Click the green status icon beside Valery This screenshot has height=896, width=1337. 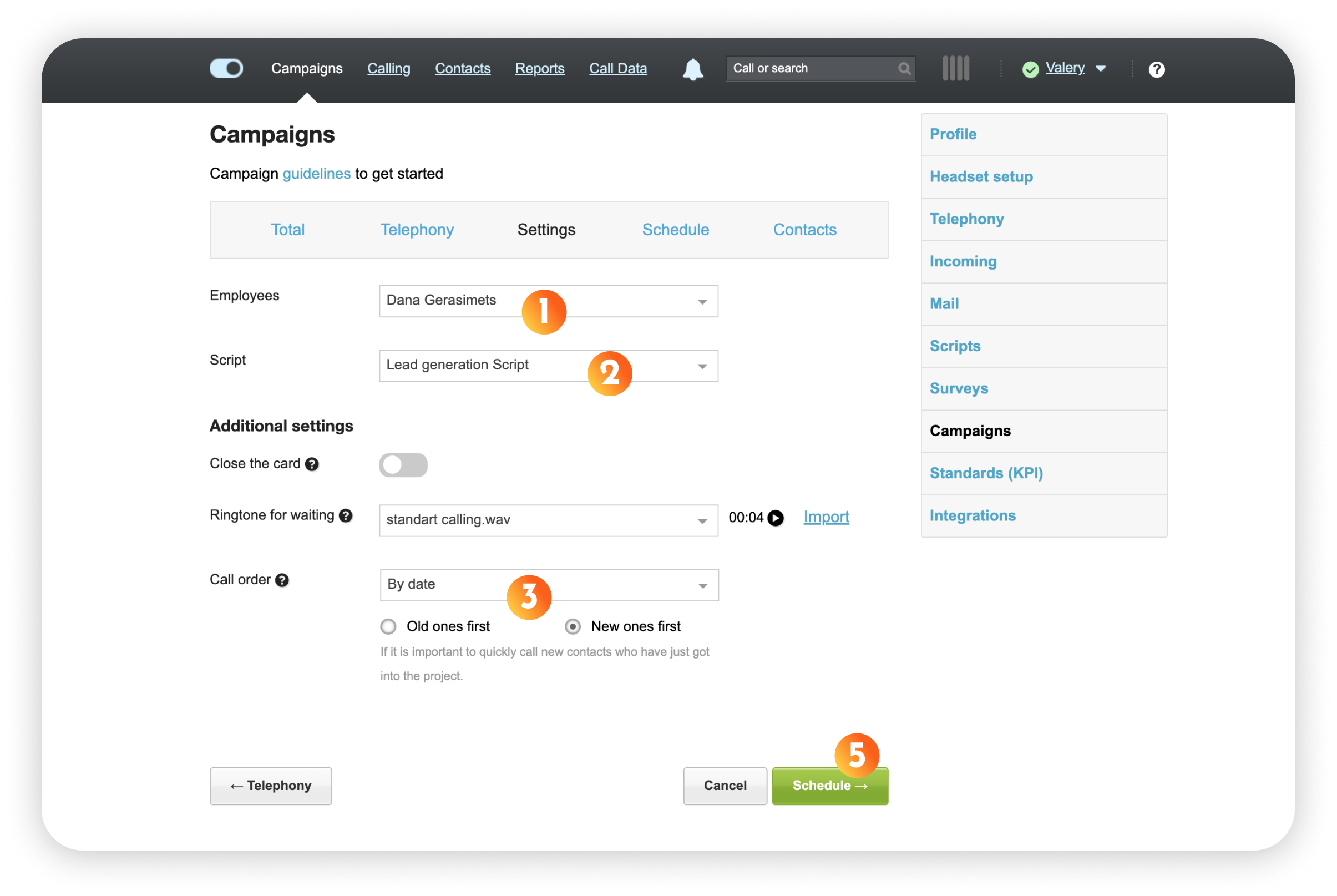[x=1030, y=70]
